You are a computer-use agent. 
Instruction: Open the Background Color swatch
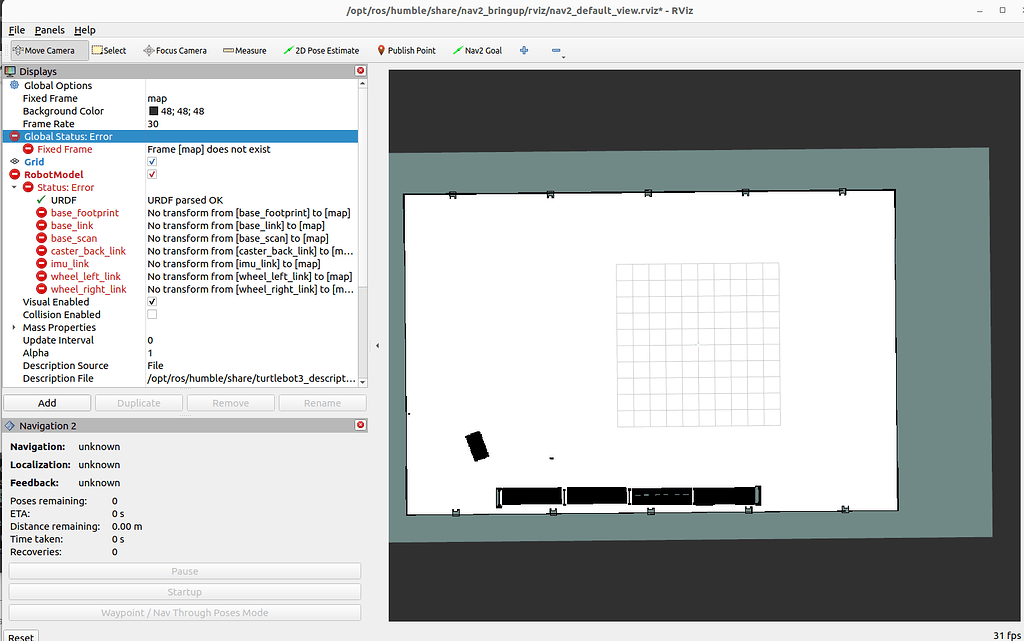[152, 111]
